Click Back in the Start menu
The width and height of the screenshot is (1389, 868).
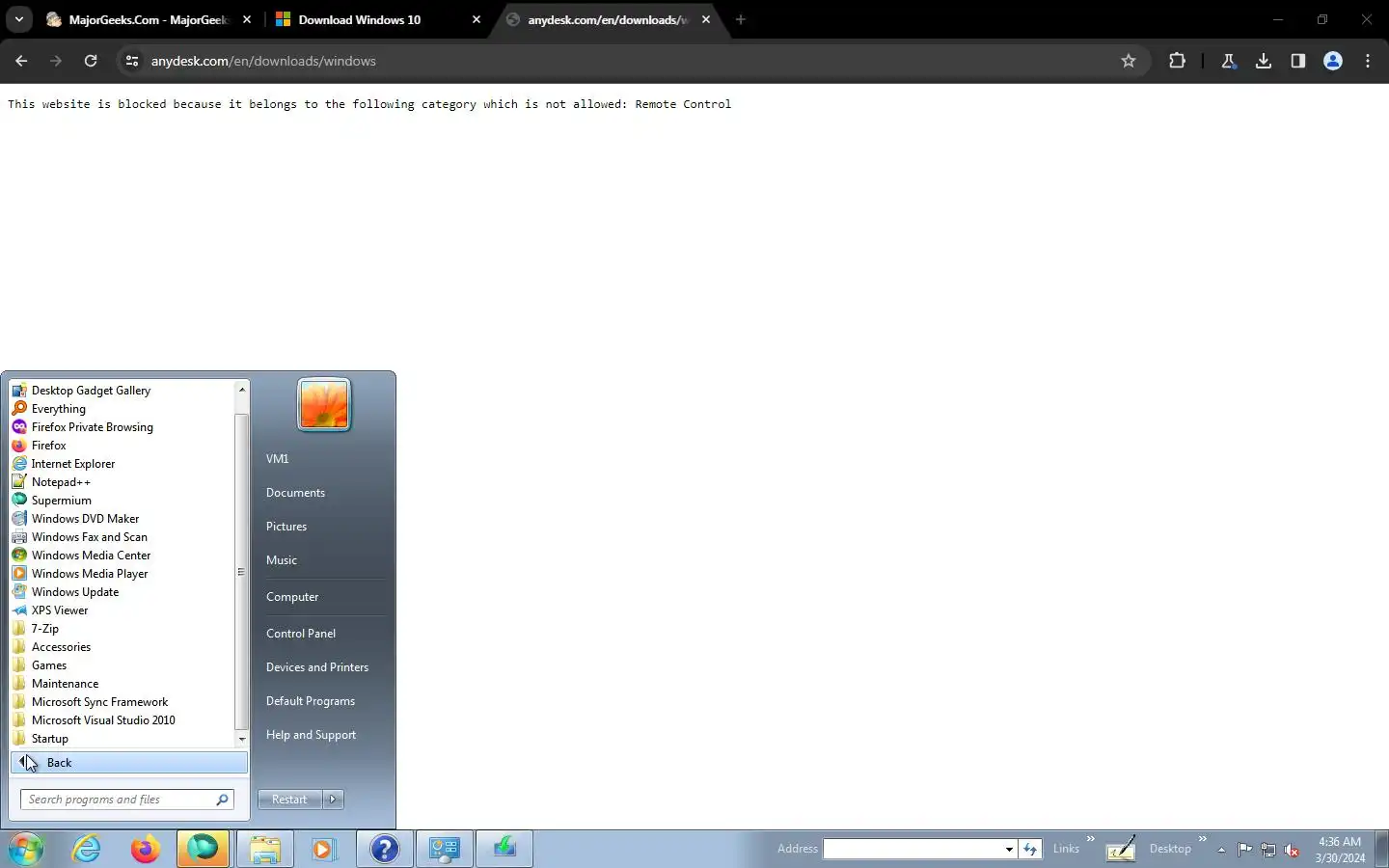(x=129, y=763)
